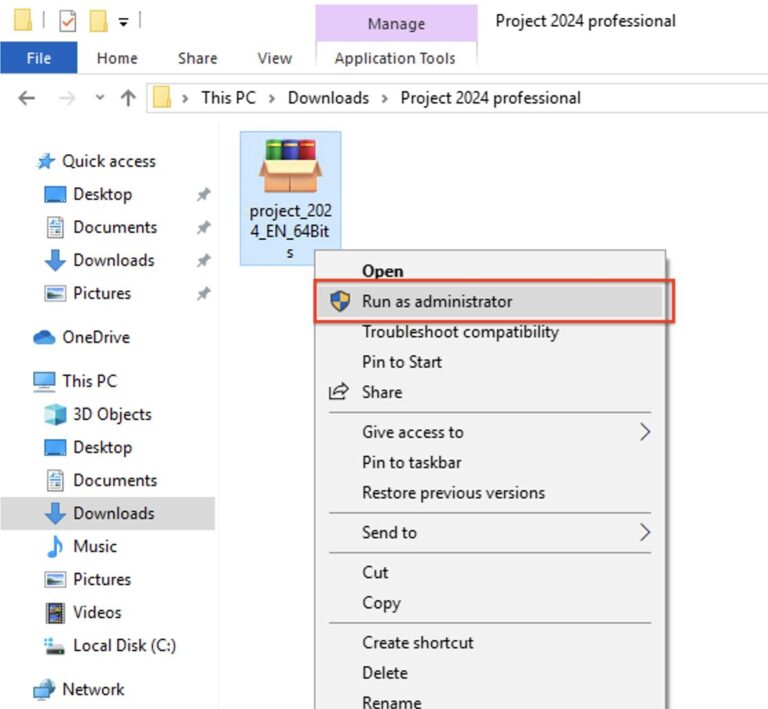Switch to the Share ribbon tab
Image resolution: width=768 pixels, height=709 pixels.
[x=197, y=58]
